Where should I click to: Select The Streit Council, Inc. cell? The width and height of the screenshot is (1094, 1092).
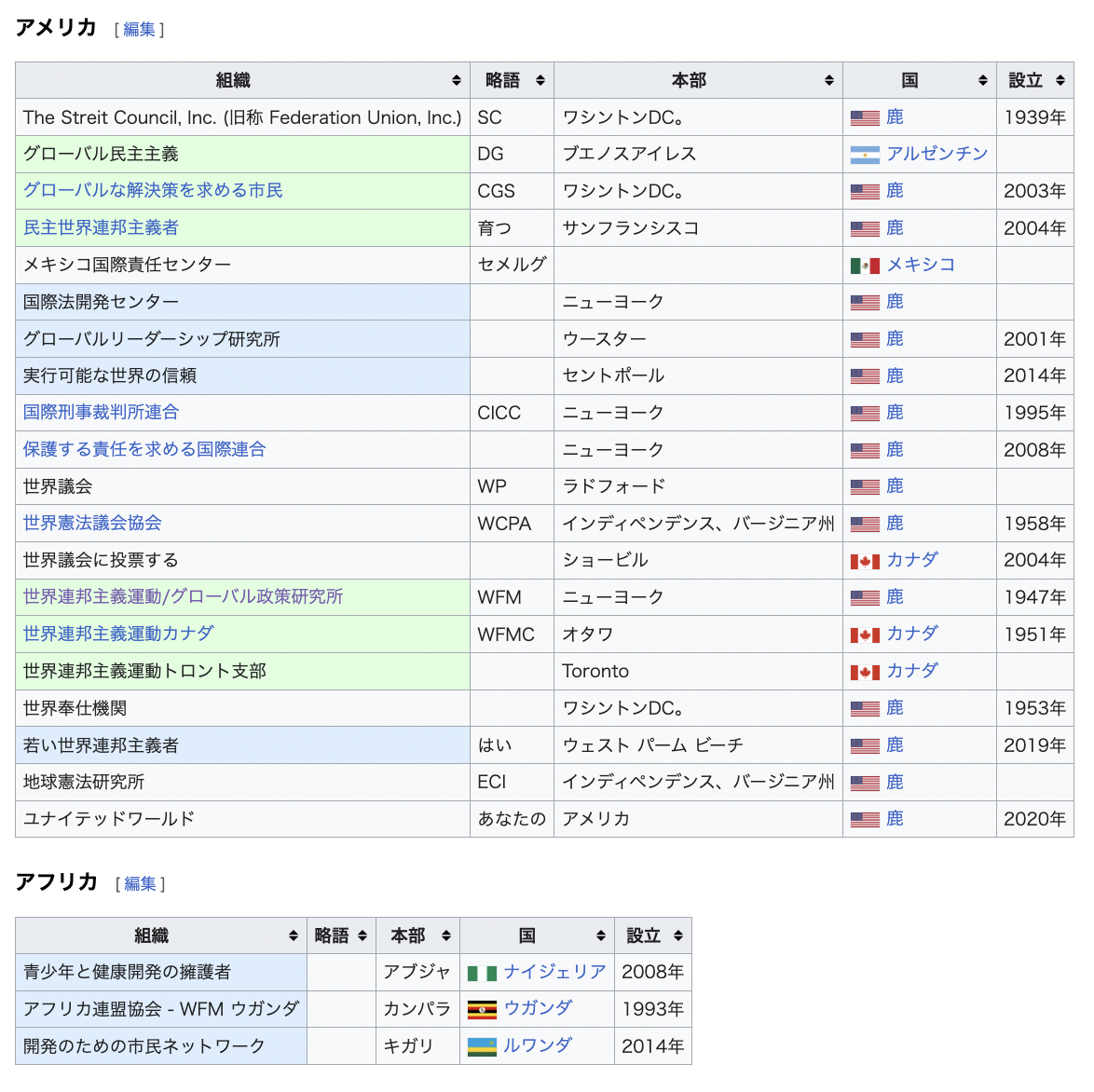point(243,117)
